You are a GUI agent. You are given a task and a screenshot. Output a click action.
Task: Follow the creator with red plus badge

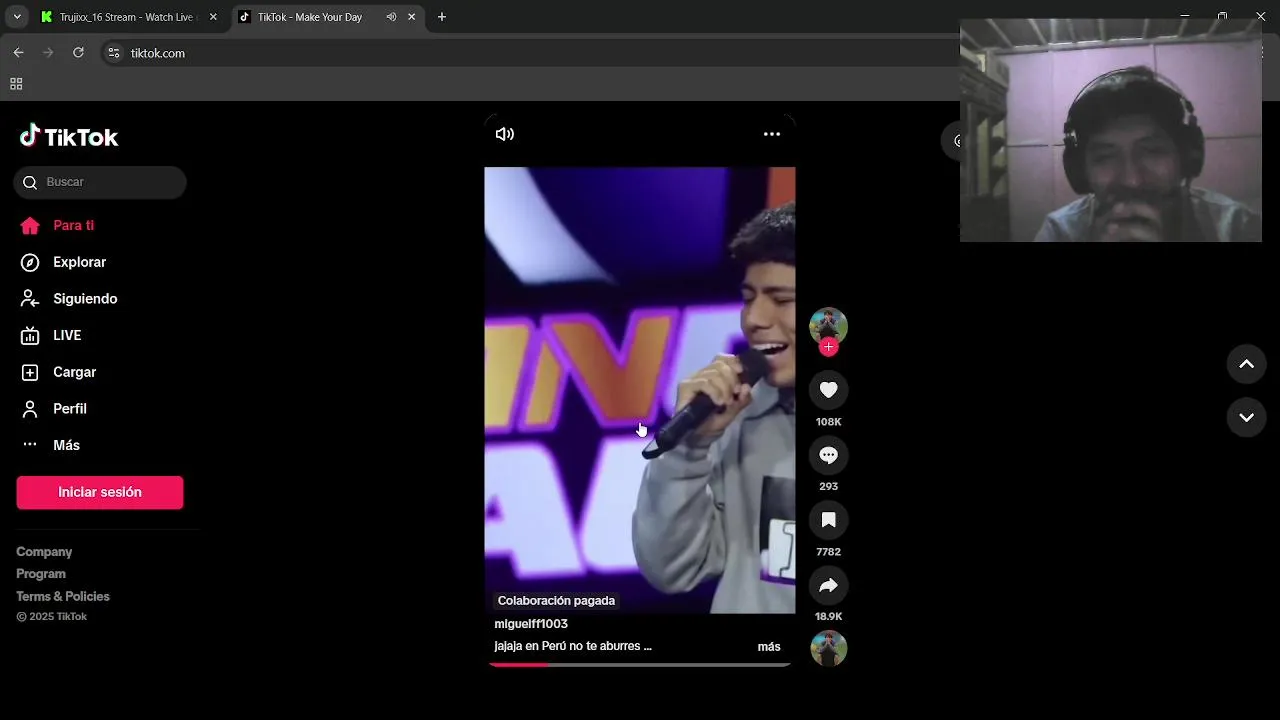click(828, 347)
